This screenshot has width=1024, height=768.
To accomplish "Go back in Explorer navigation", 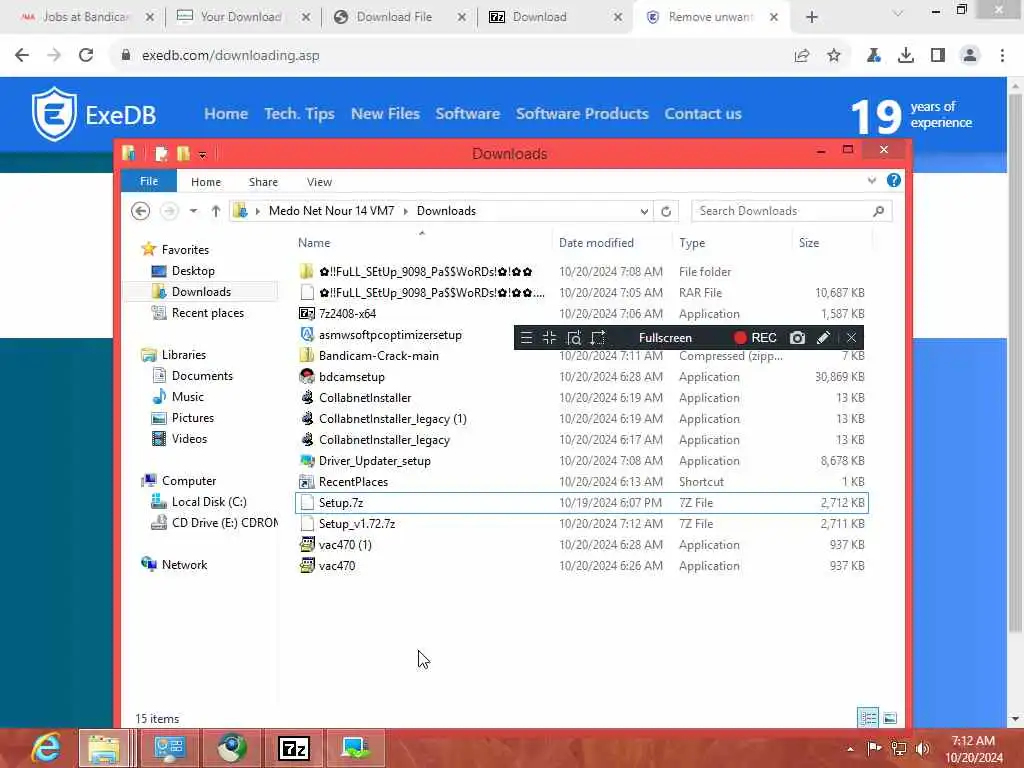I will [x=140, y=211].
